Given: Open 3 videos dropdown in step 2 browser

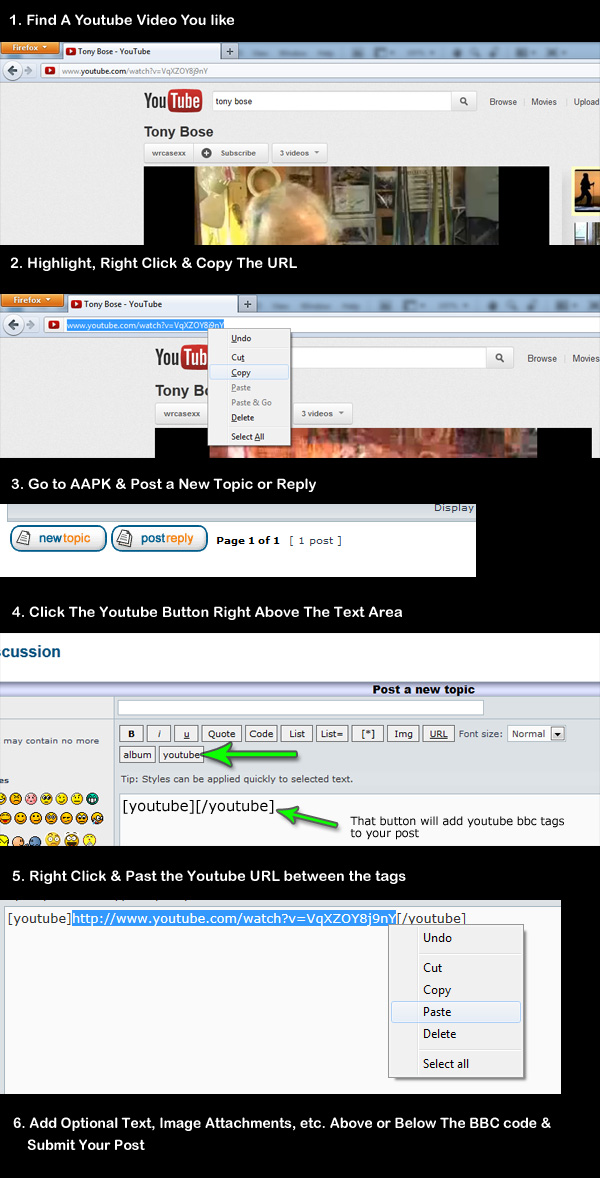Looking at the screenshot, I should (322, 413).
